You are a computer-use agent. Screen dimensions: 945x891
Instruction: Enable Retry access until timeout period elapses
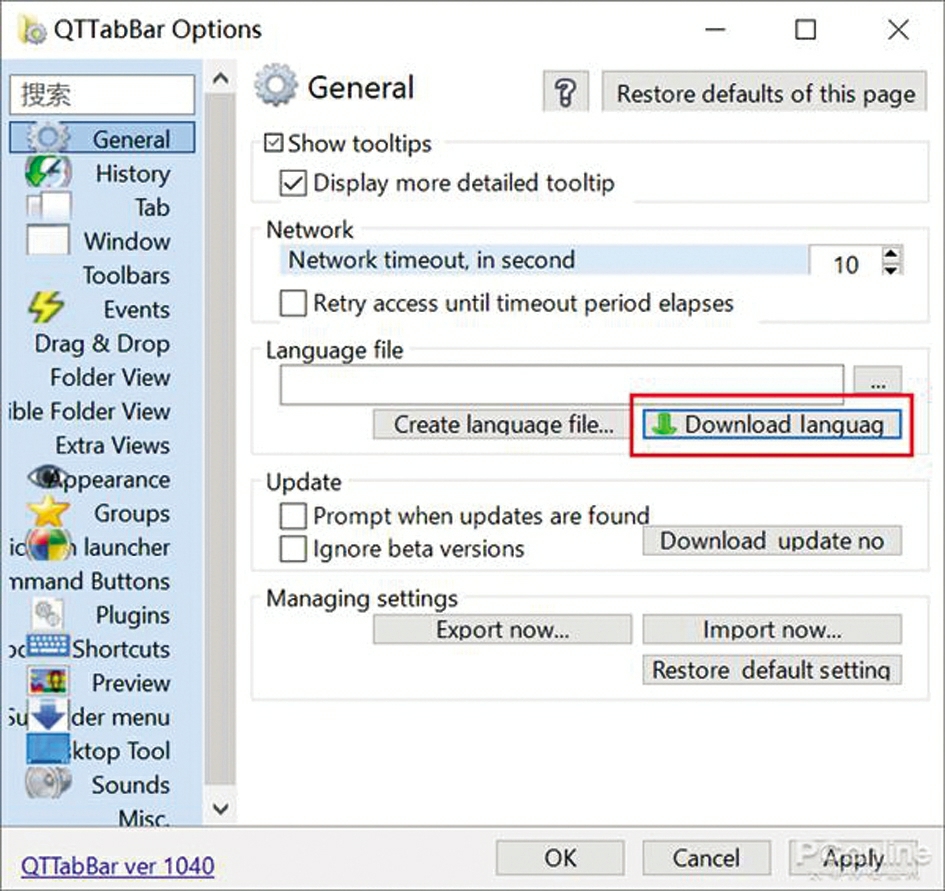(x=293, y=303)
